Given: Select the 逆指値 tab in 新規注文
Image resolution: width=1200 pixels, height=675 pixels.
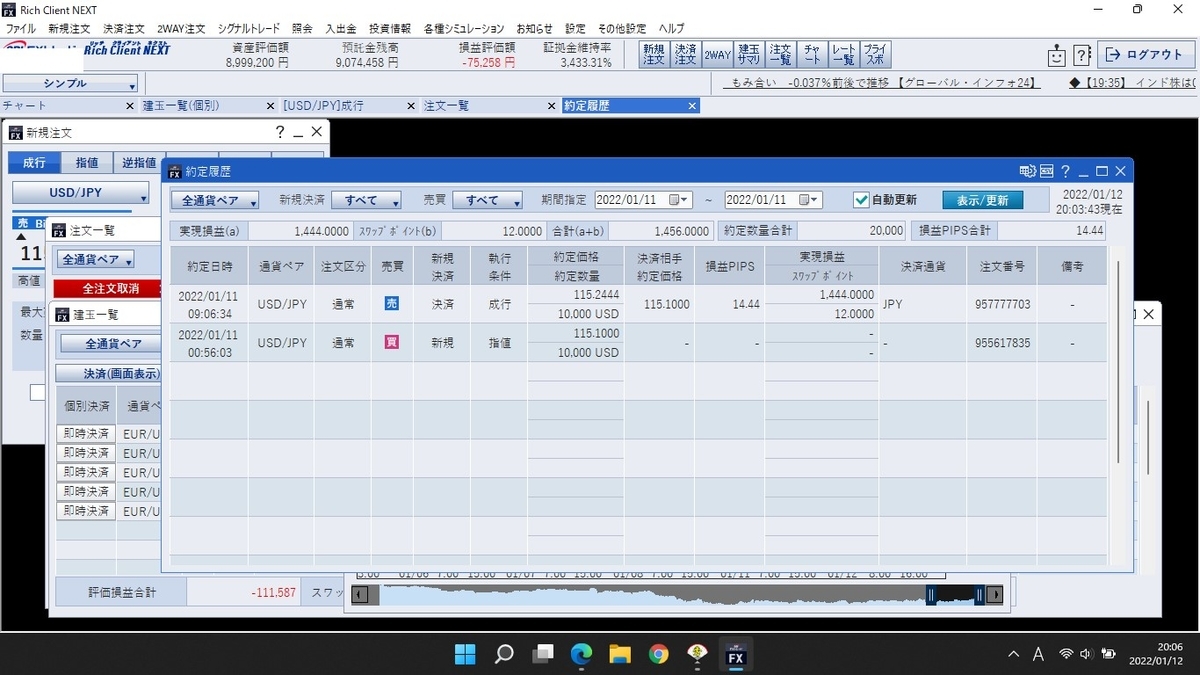Looking at the screenshot, I should coord(138,162).
